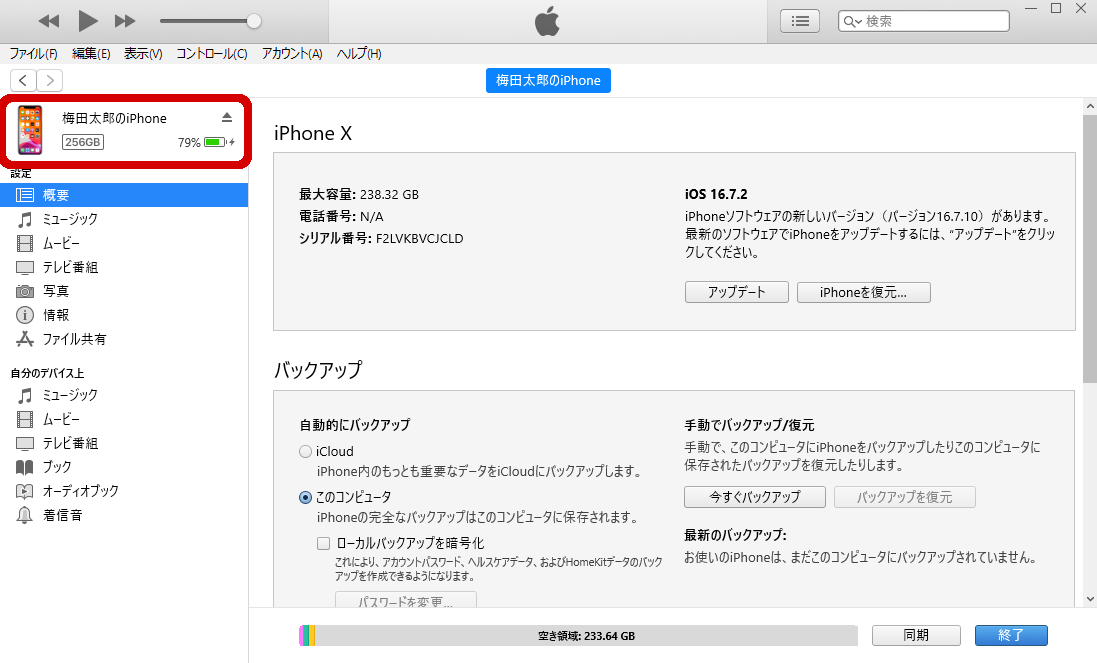Viewport: 1097px width, 663px height.
Task: Click the アップデート button
Action: tap(737, 292)
